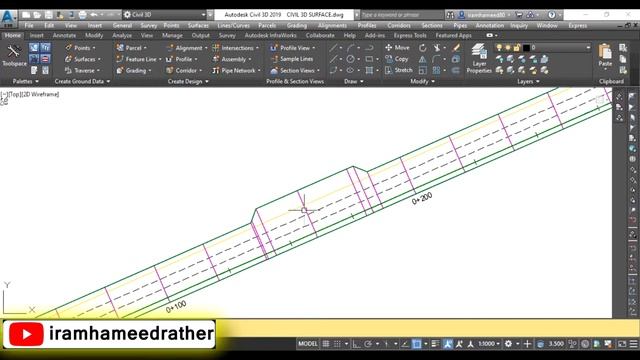Click the 0+100 station label

point(176,307)
